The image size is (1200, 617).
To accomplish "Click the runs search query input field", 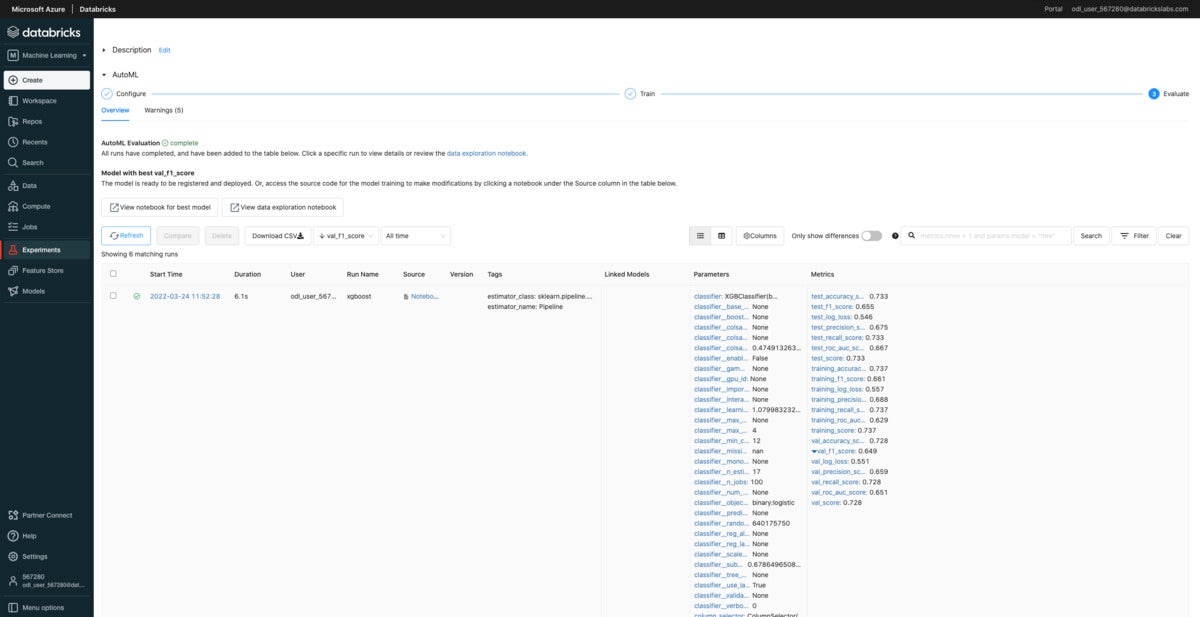I will tap(987, 236).
